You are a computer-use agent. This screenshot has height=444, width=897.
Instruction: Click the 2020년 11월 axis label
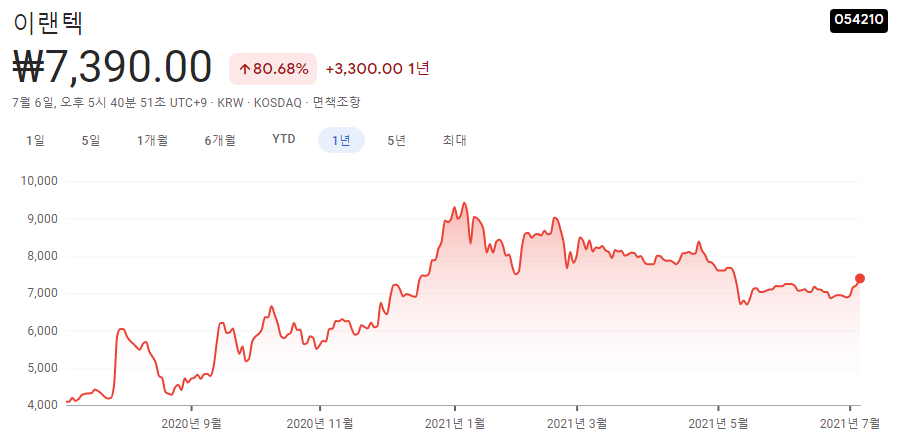point(320,424)
